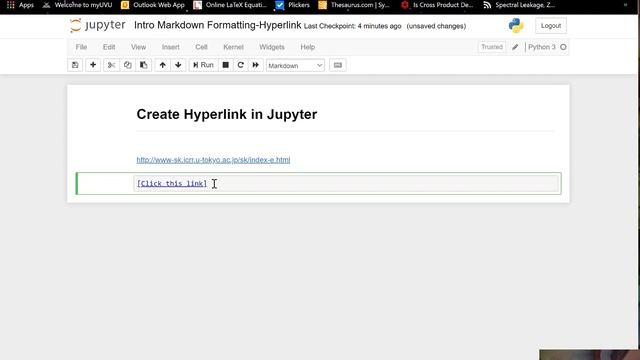Open Spectral Leakage bookmark
640x360 pixels.
point(519,5)
